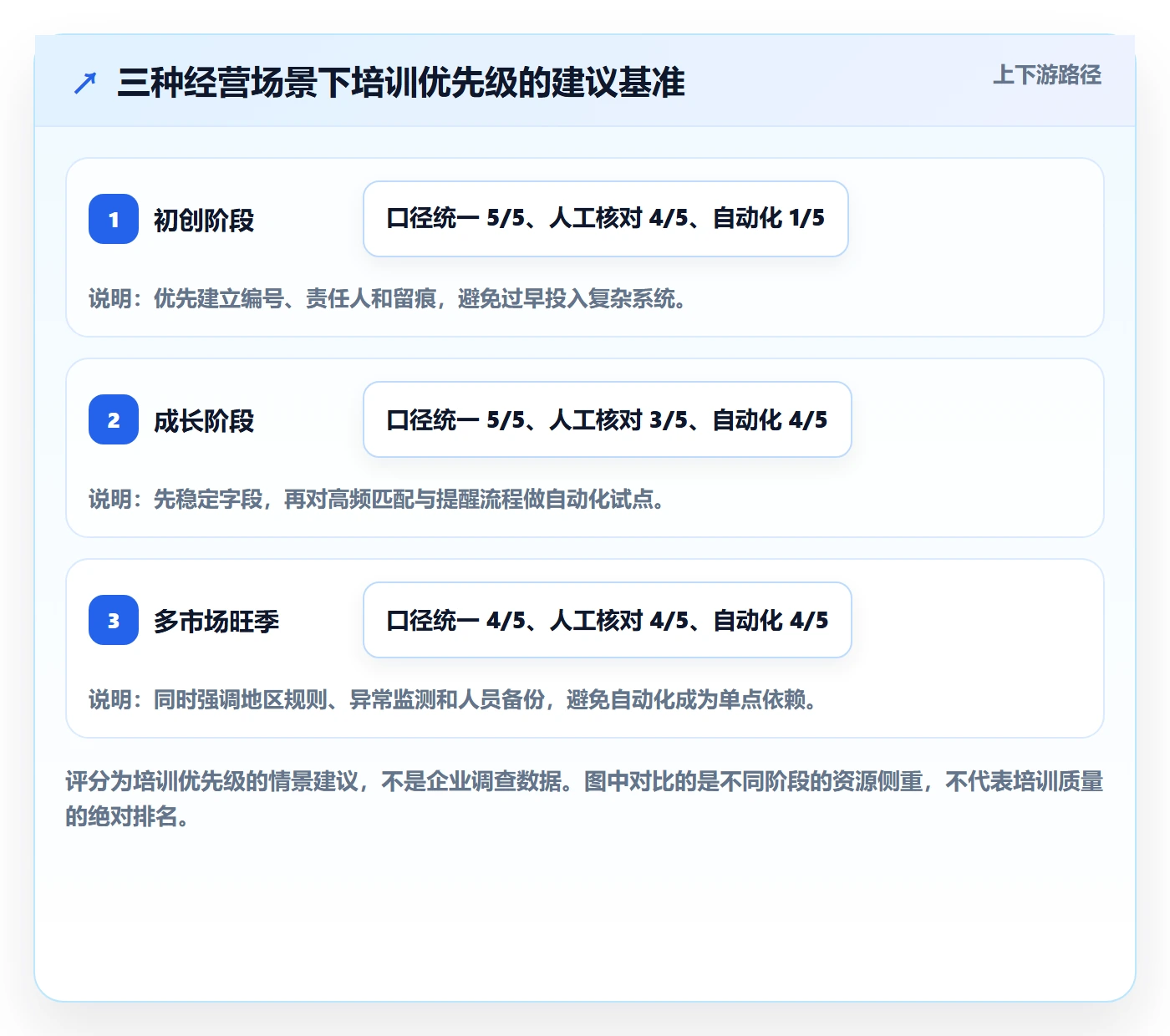The width and height of the screenshot is (1170, 1036).
Task: Select the 成长阶段 stage title
Action: (x=204, y=420)
